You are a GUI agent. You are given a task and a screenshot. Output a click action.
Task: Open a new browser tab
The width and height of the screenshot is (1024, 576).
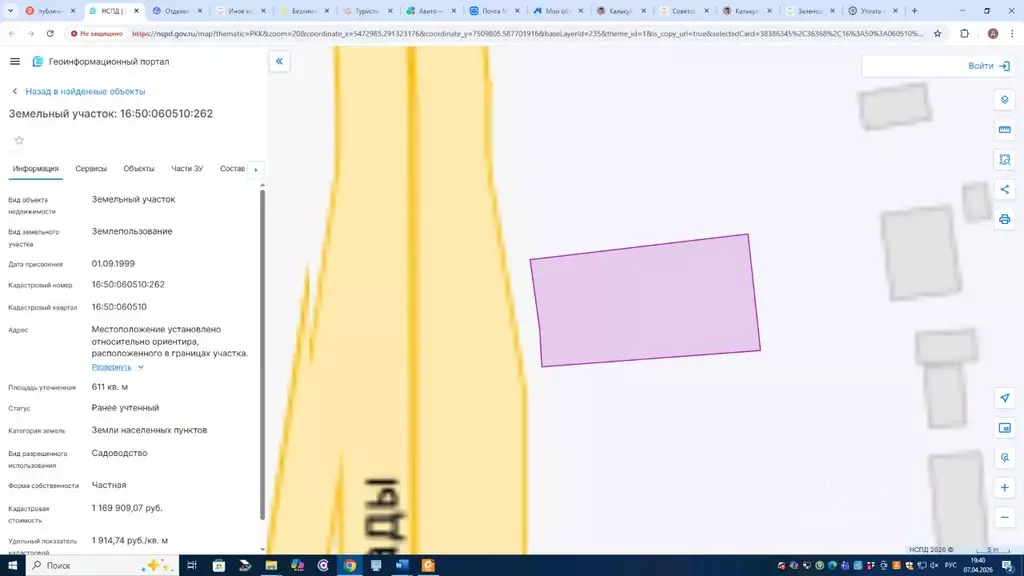(x=914, y=10)
